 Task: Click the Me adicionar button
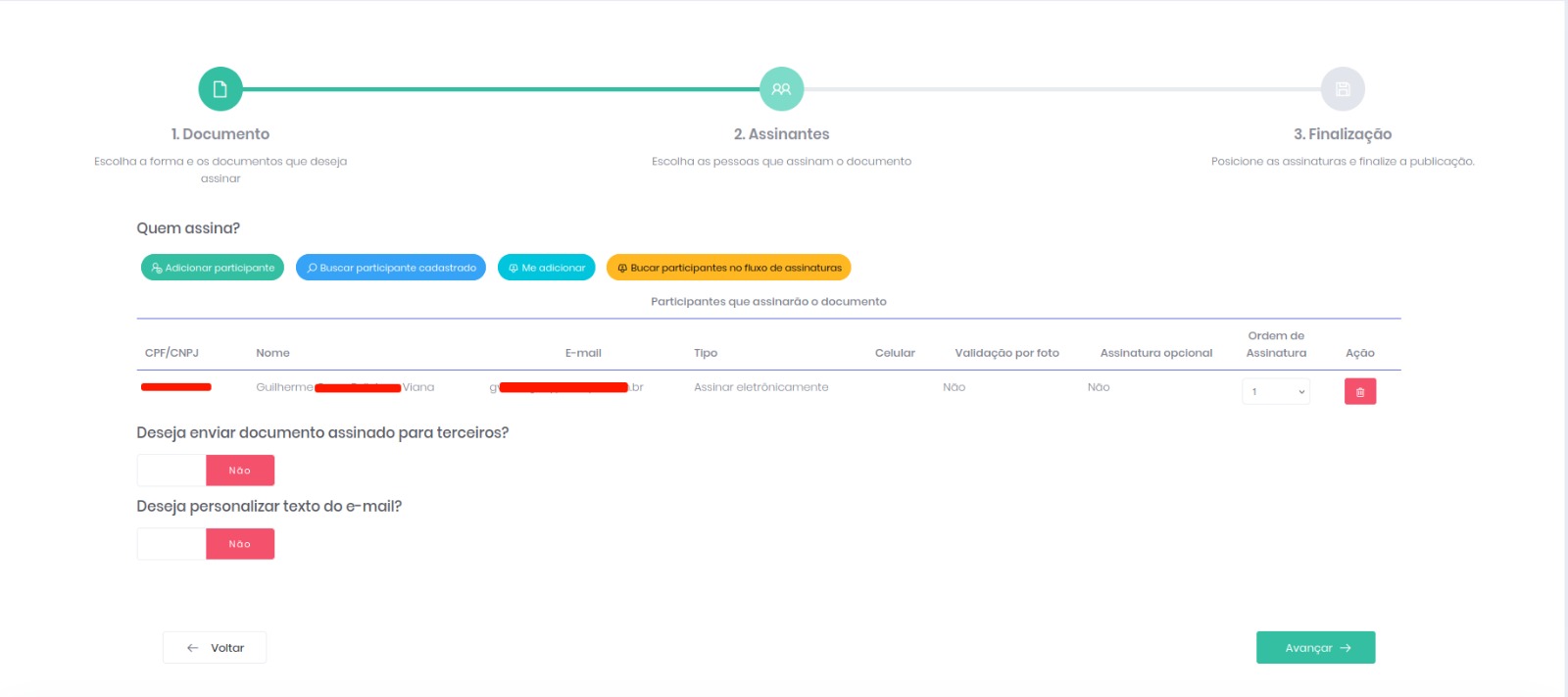(546, 268)
